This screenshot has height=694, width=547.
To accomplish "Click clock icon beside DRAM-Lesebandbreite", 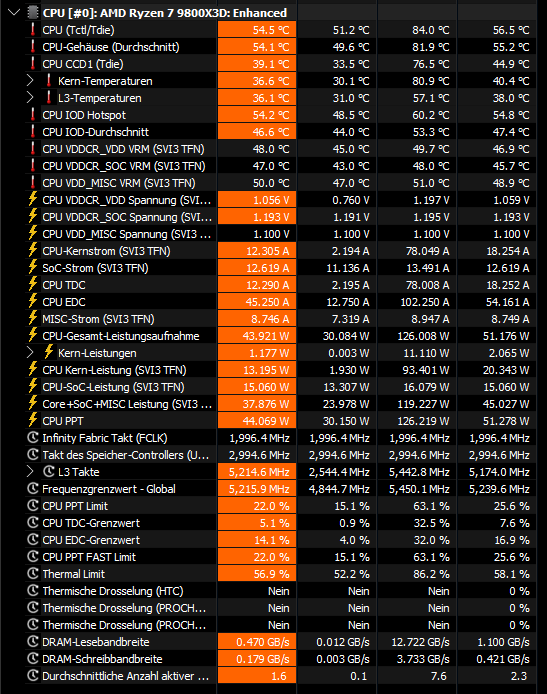I will pyautogui.click(x=33, y=642).
